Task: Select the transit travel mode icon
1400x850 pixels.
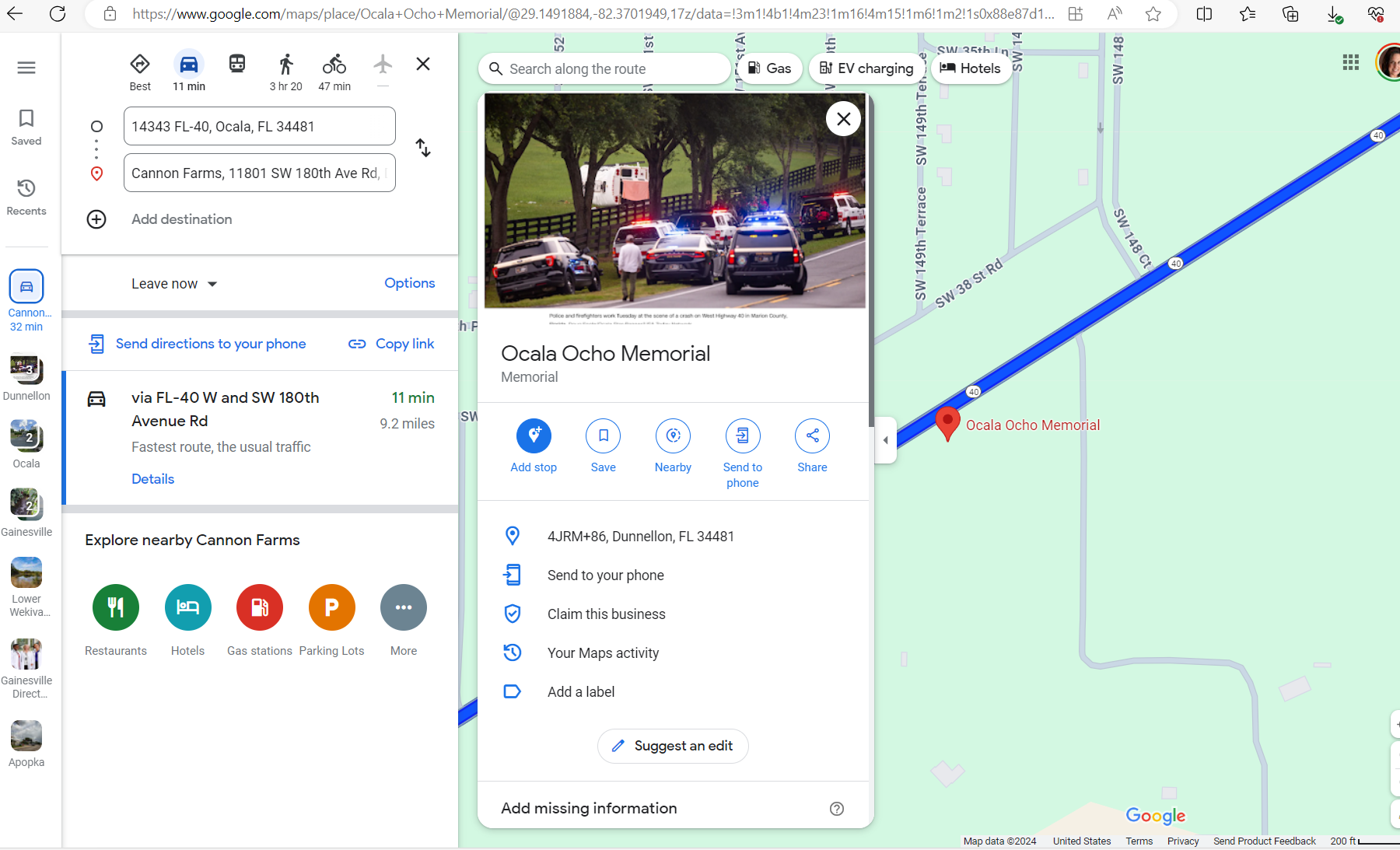Action: [x=237, y=64]
